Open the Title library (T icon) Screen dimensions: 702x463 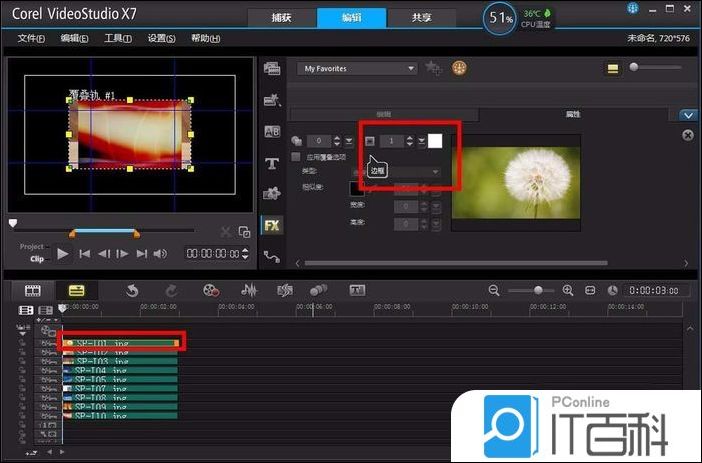point(272,163)
